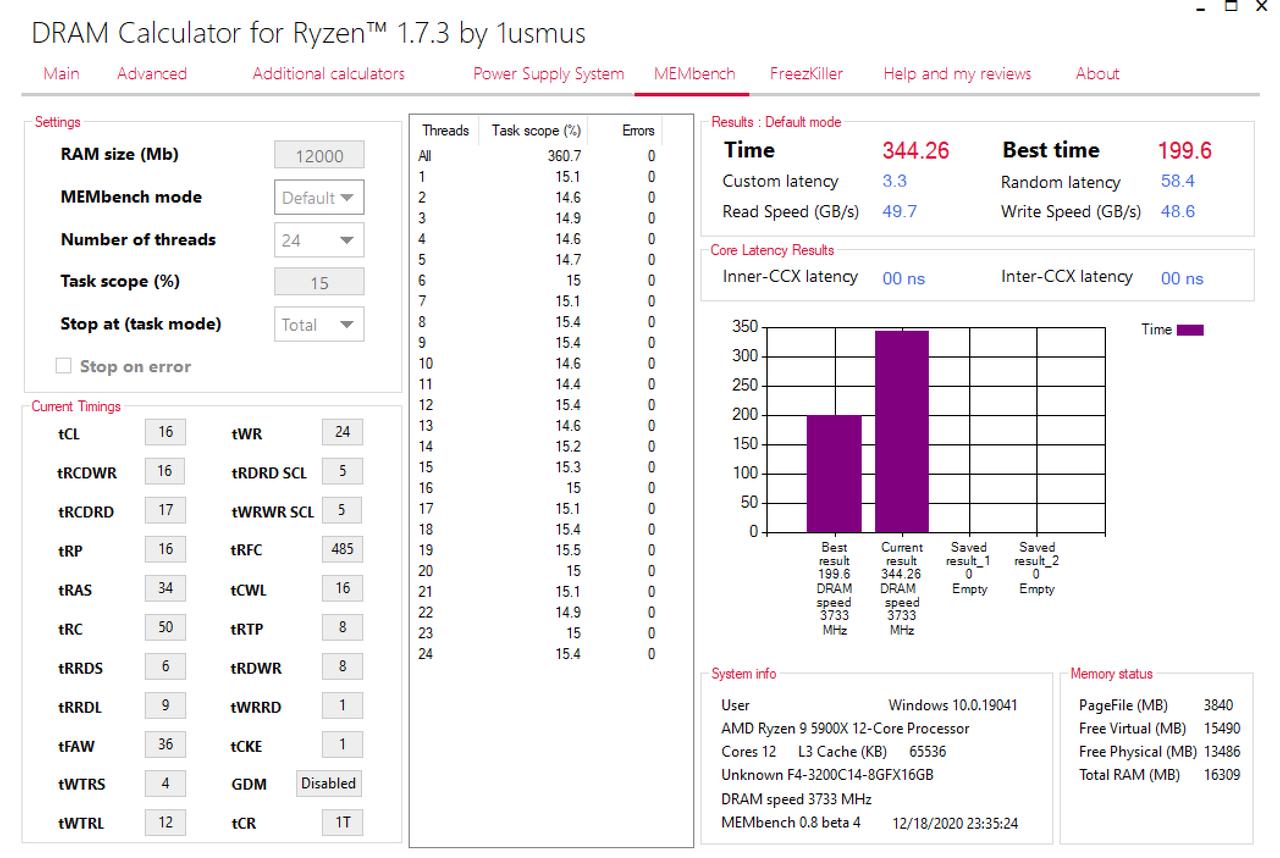
Task: Click the tRAS value box
Action: coord(165,588)
